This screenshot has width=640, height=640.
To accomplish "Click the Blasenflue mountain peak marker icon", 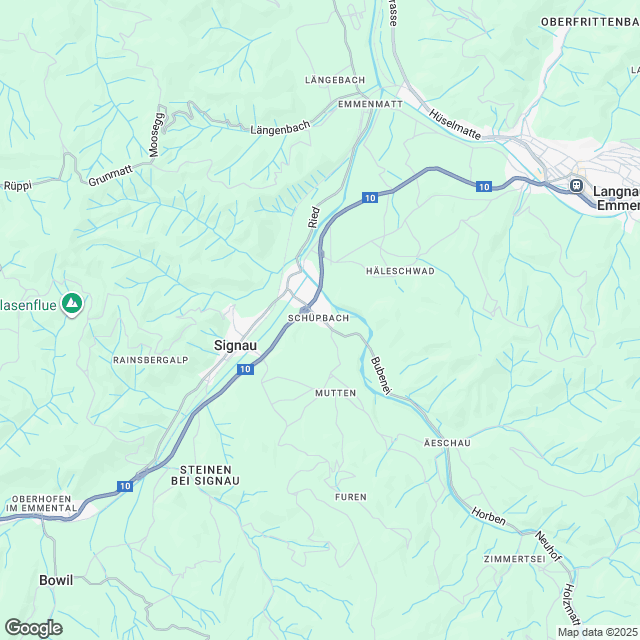I will pos(72,304).
